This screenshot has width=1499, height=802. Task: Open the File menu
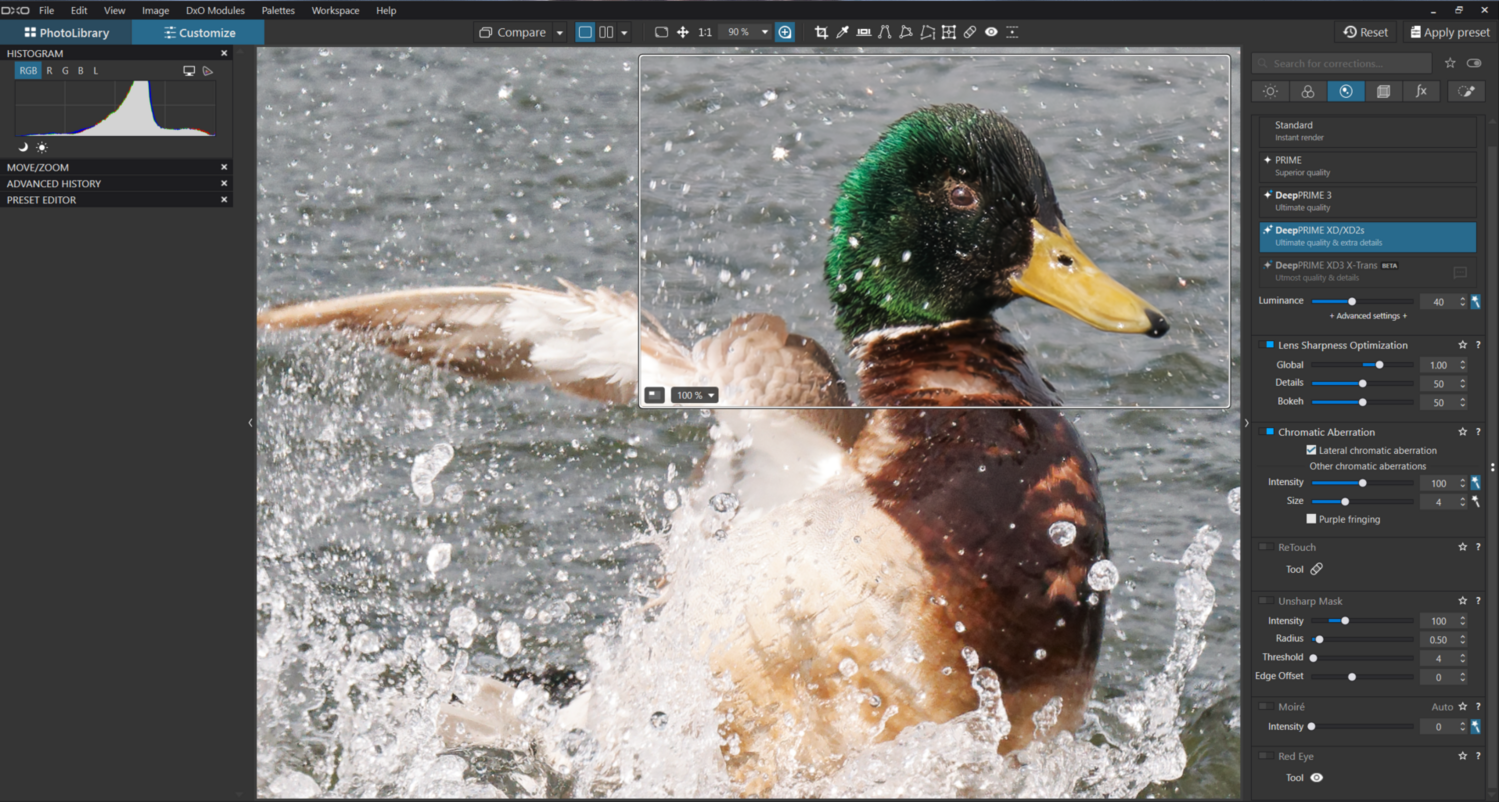(x=46, y=10)
